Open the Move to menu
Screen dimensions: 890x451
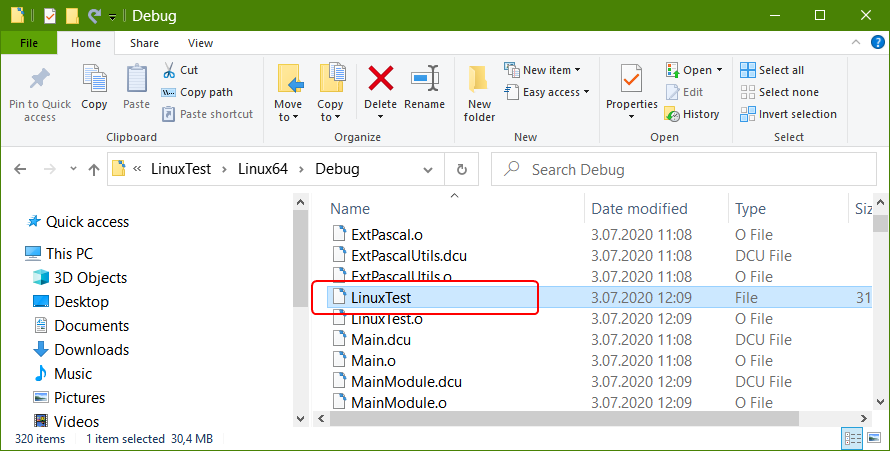tap(288, 94)
